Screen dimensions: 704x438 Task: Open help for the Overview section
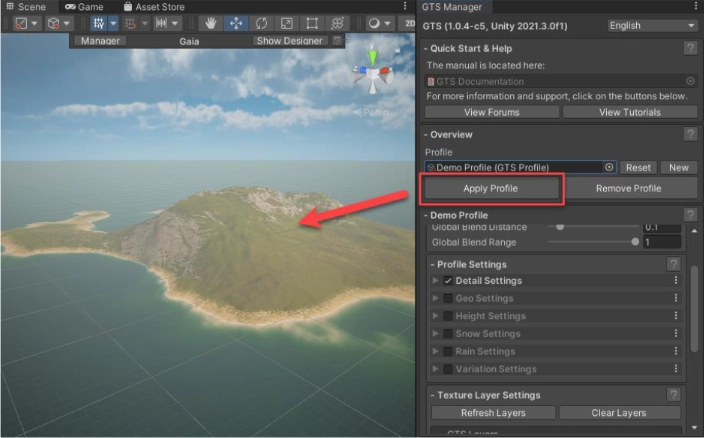pyautogui.click(x=690, y=134)
